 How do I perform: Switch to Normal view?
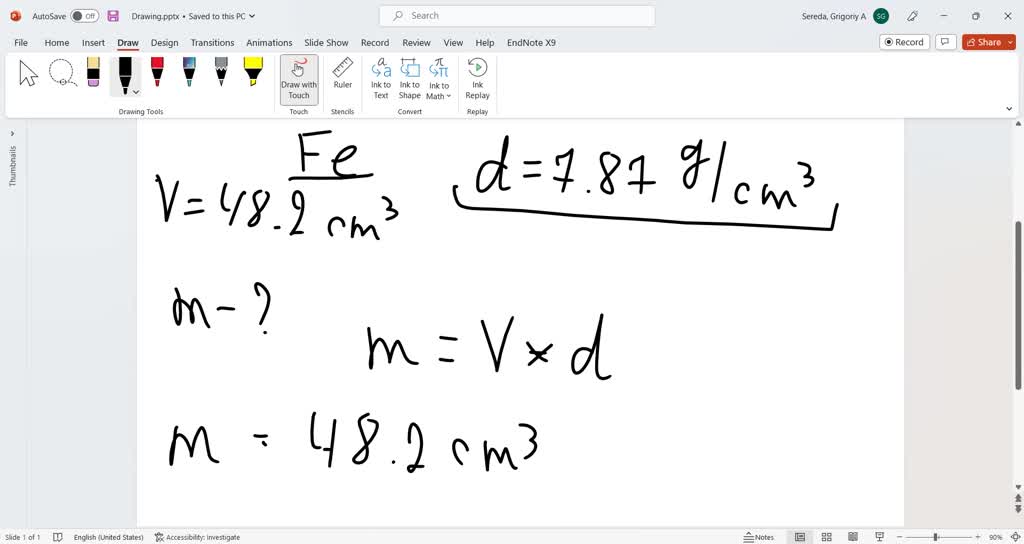click(x=800, y=537)
